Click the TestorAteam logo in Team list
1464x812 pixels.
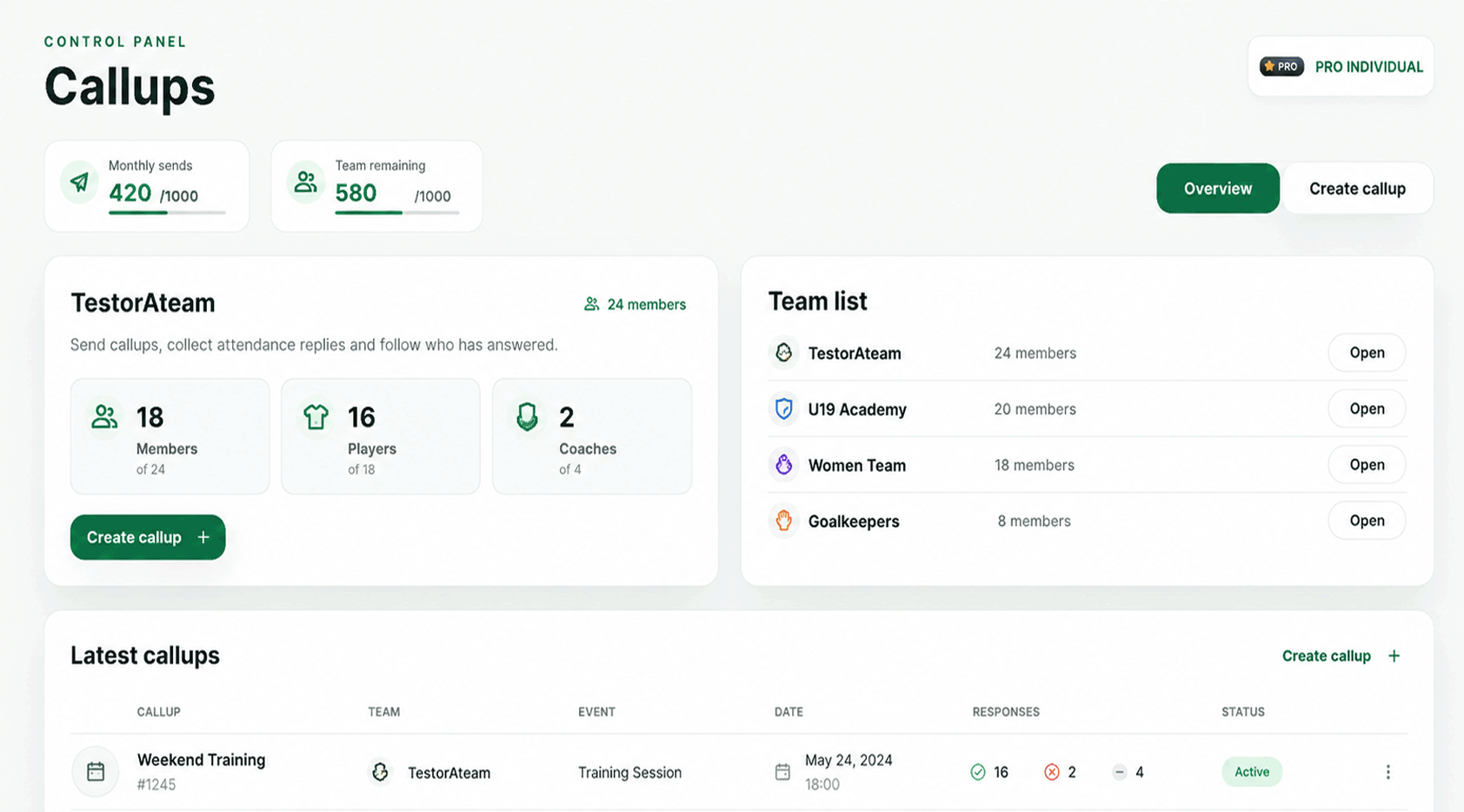tap(784, 353)
